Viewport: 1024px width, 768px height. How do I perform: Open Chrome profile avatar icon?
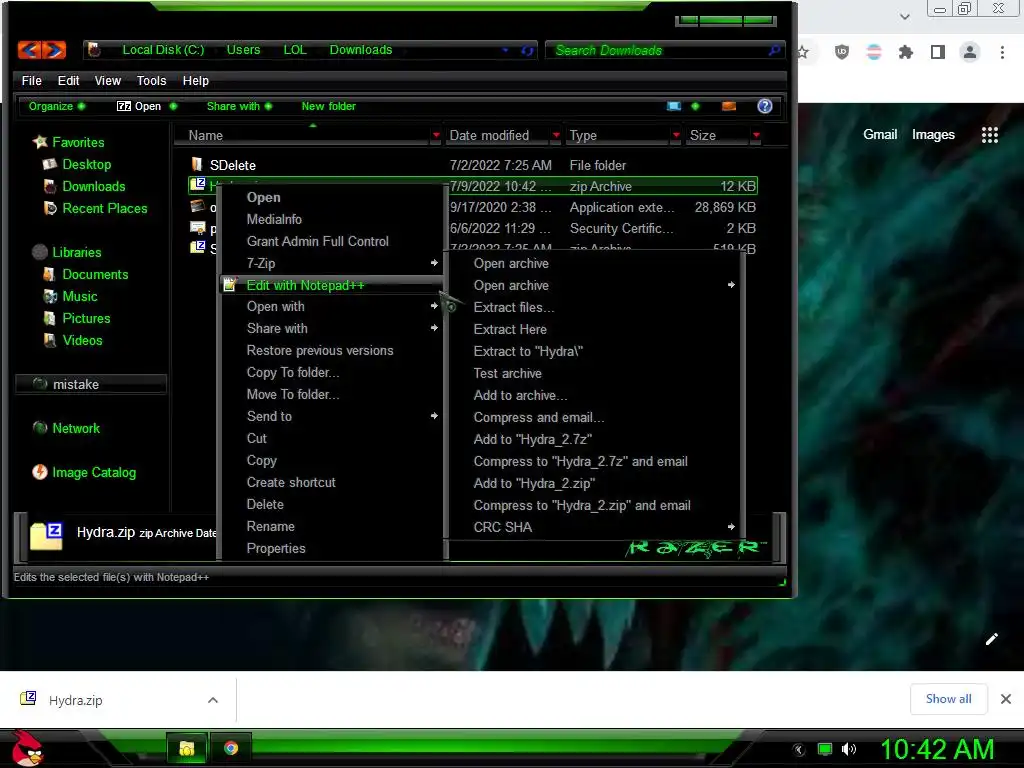(x=970, y=52)
